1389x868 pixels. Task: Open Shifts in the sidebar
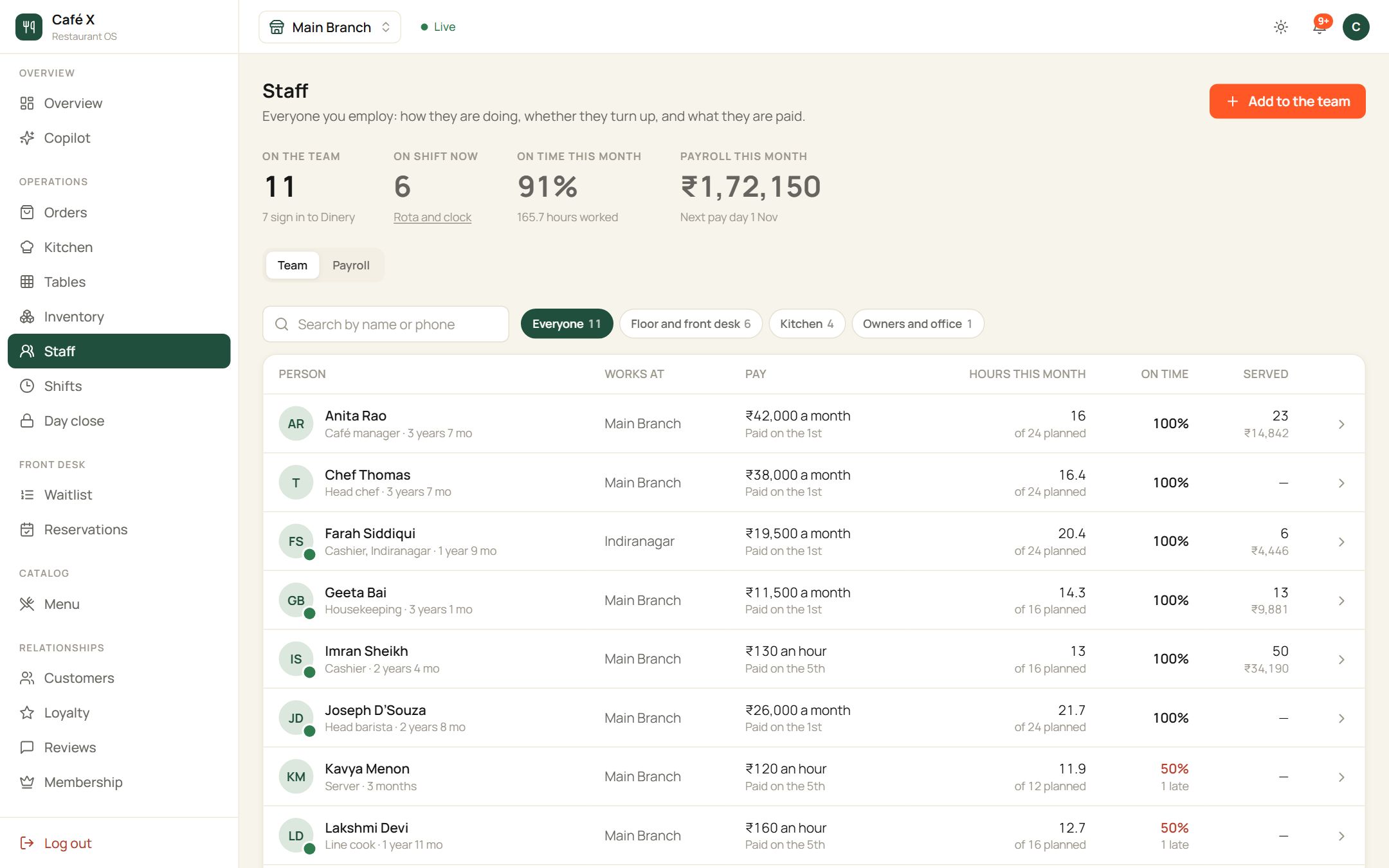pos(119,386)
